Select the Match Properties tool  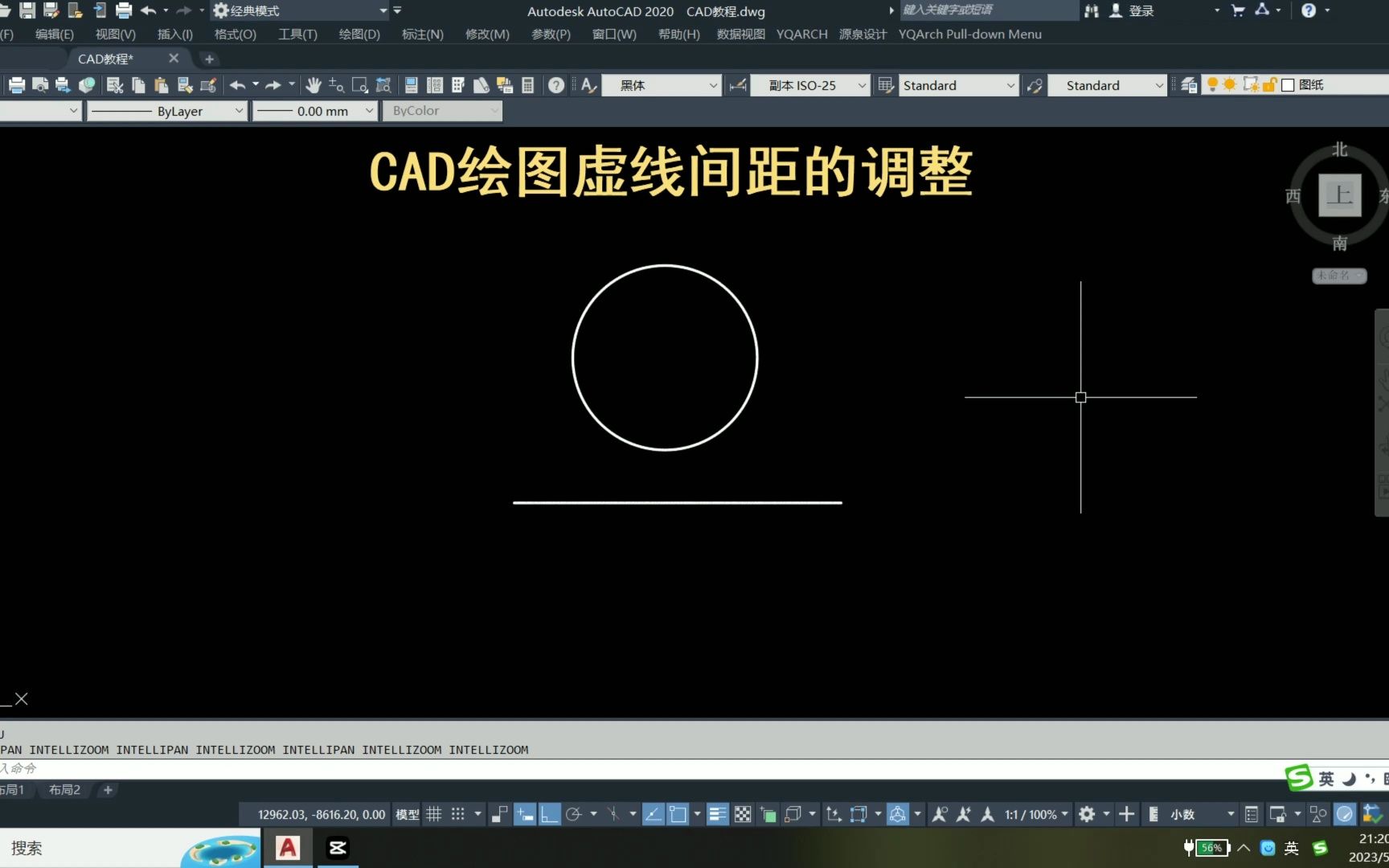185,85
